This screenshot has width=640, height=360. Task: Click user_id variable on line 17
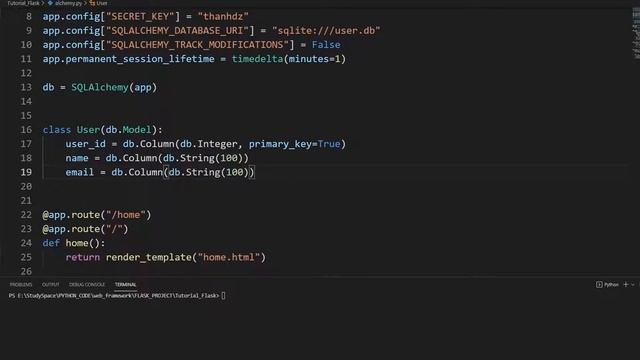85,144
